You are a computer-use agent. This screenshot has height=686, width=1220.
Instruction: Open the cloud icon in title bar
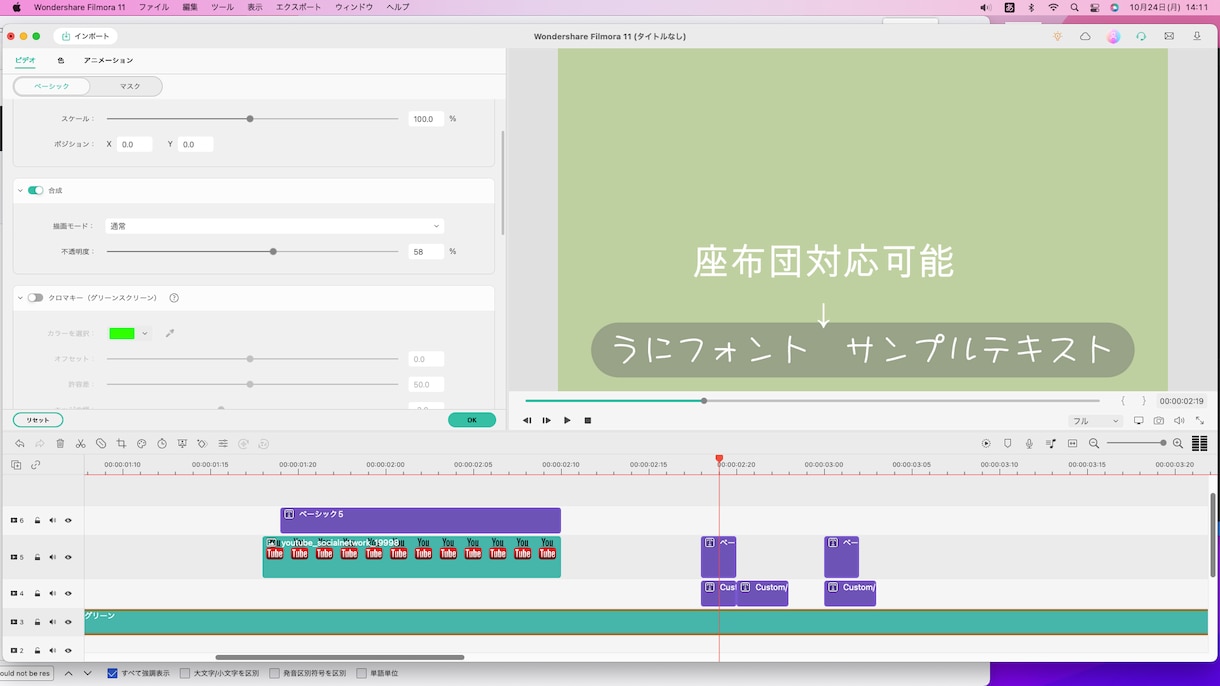click(1085, 36)
